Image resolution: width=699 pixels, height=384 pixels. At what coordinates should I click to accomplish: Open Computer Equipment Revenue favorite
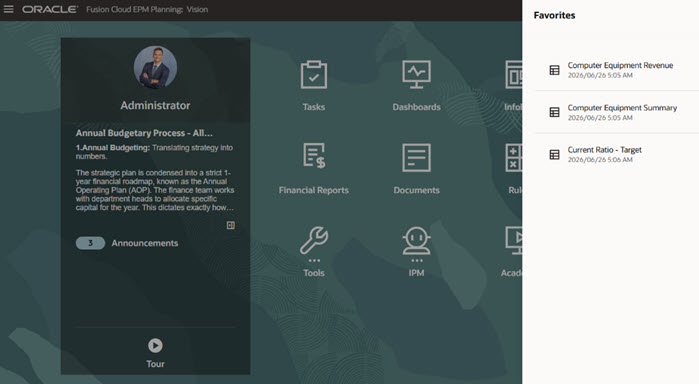point(620,66)
